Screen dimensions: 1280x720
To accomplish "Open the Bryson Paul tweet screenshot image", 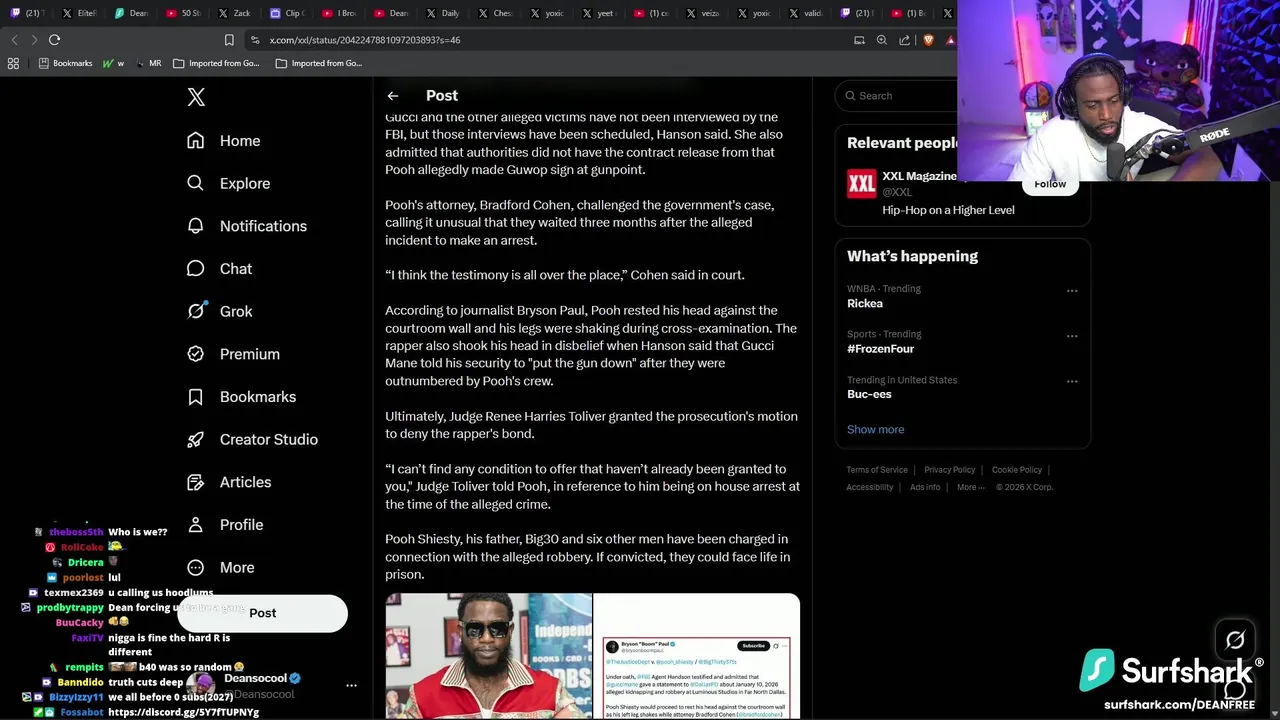I will tap(697, 656).
